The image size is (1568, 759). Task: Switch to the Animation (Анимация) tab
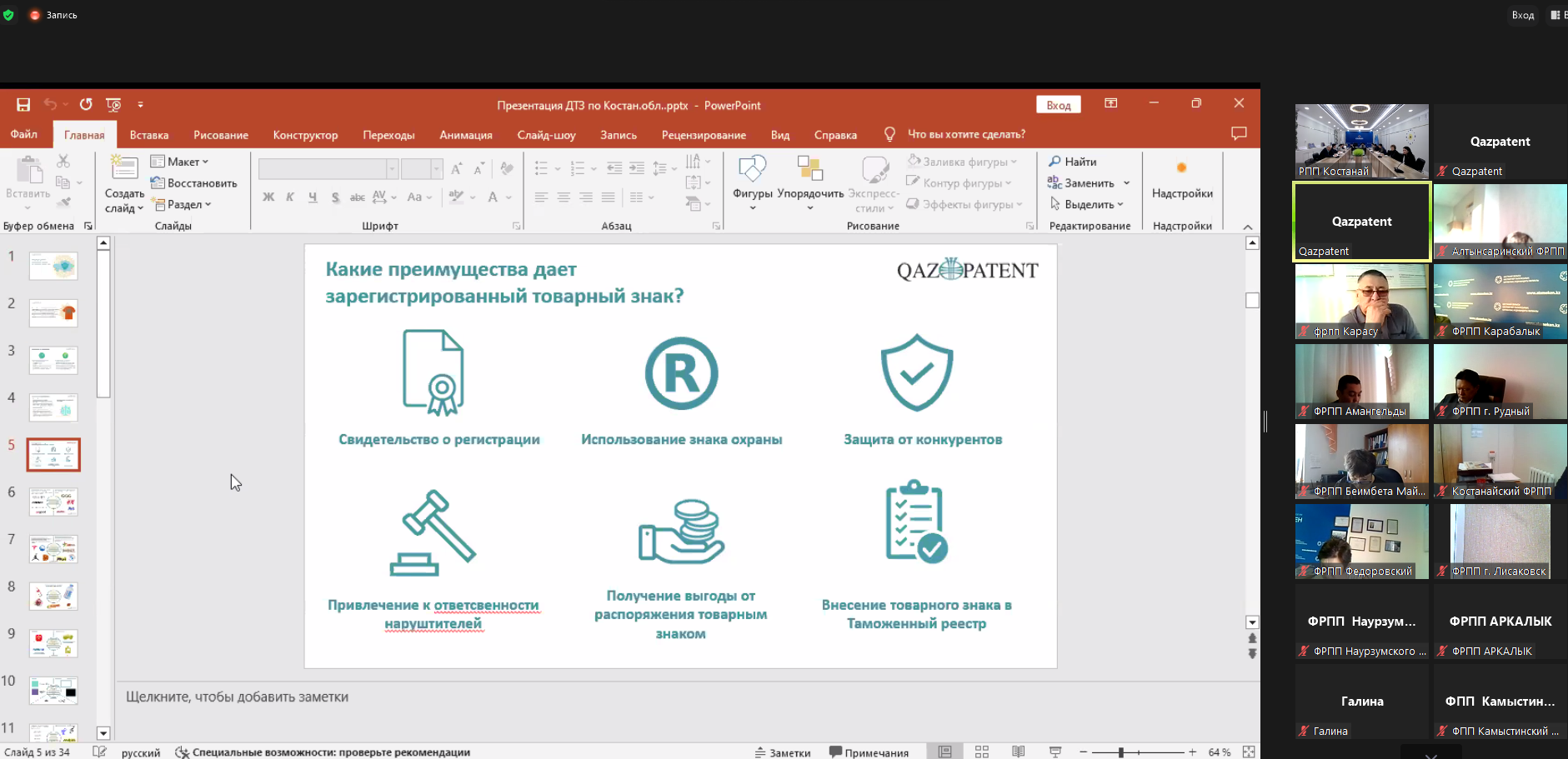click(465, 135)
